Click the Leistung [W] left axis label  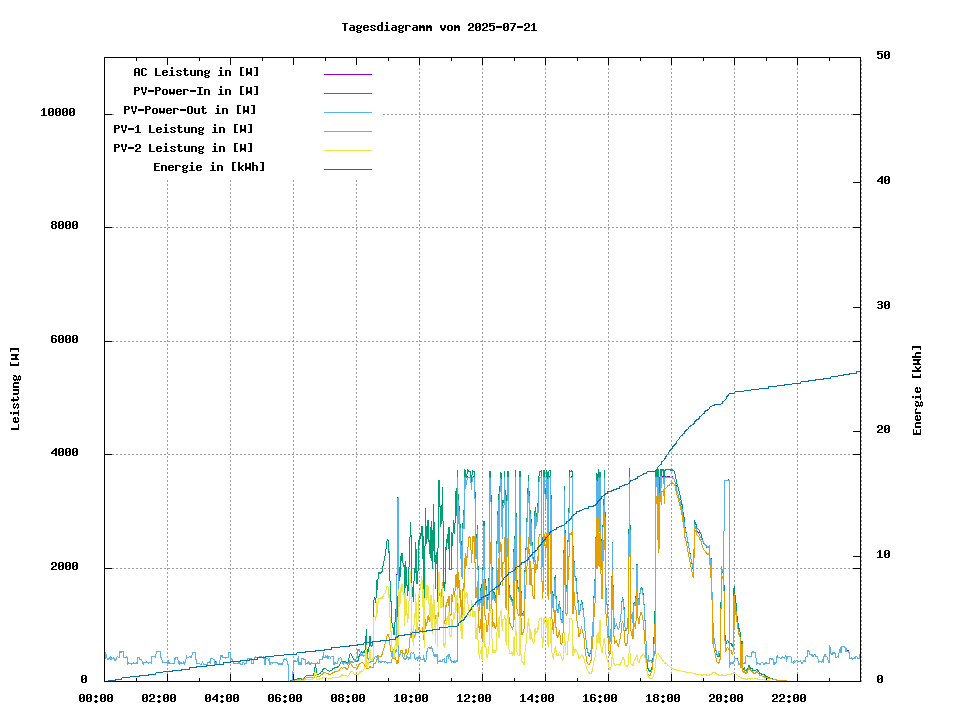[x=16, y=388]
